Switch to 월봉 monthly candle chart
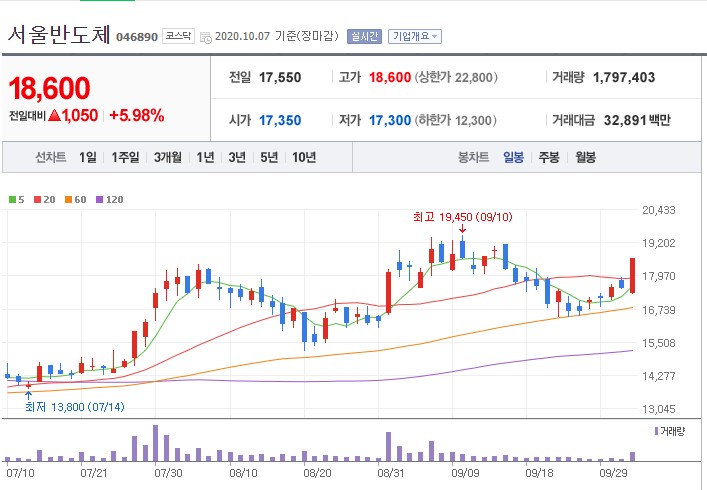The height and width of the screenshot is (490, 707). [585, 157]
